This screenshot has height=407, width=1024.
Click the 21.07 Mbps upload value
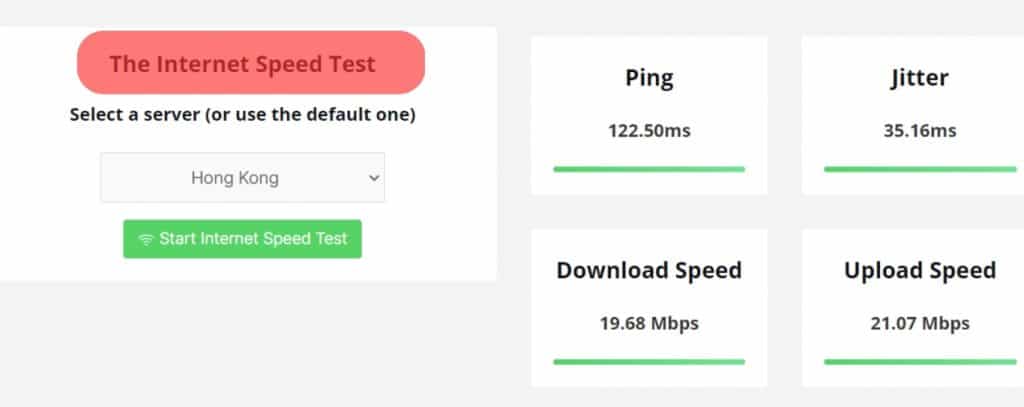pos(919,324)
